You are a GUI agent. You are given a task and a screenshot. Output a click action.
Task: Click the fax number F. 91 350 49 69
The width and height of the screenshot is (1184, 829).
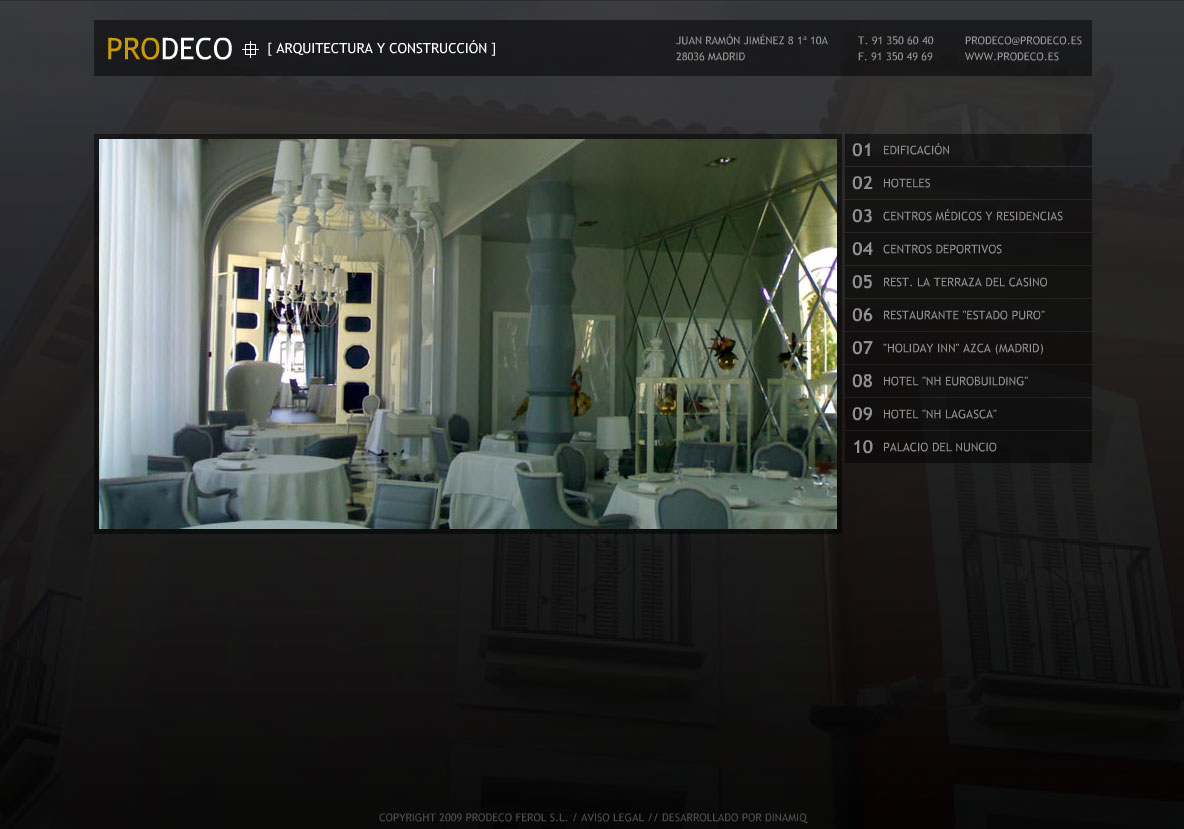[x=896, y=57]
